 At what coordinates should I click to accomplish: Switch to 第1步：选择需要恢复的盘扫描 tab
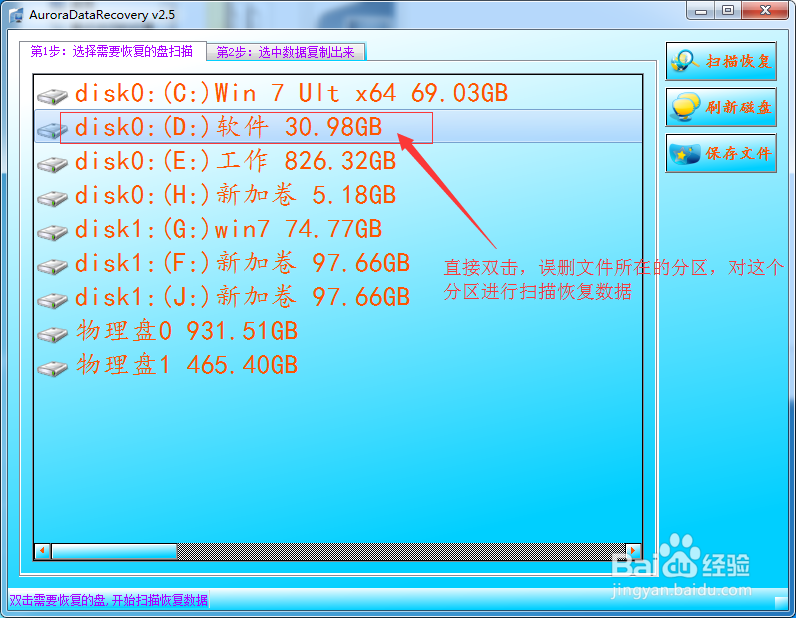point(112,51)
